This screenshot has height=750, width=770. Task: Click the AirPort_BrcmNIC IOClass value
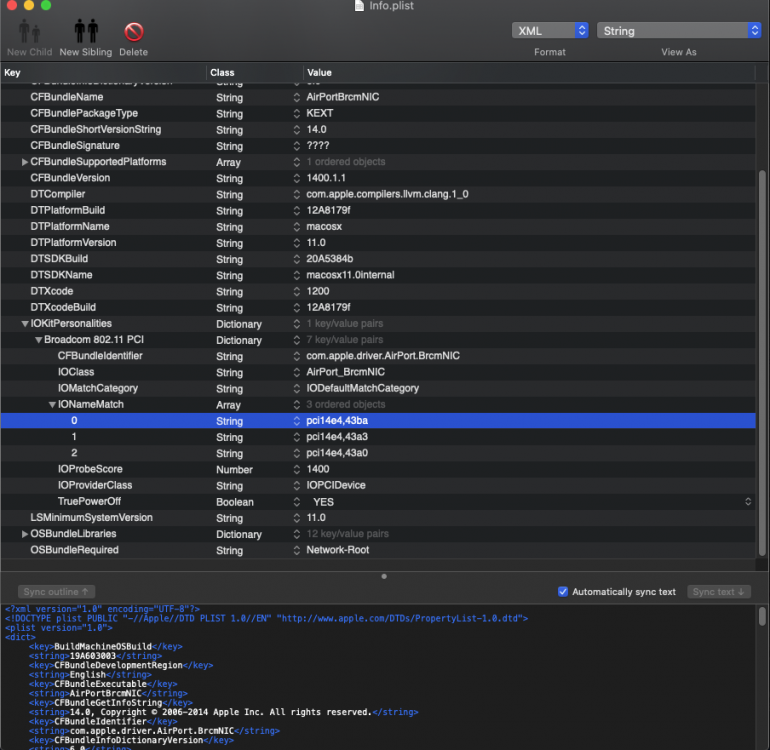point(346,372)
